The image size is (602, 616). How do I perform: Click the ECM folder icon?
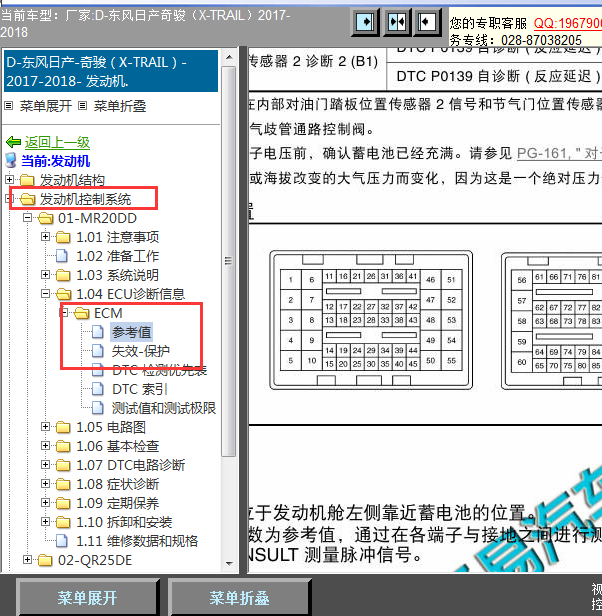tap(82, 313)
